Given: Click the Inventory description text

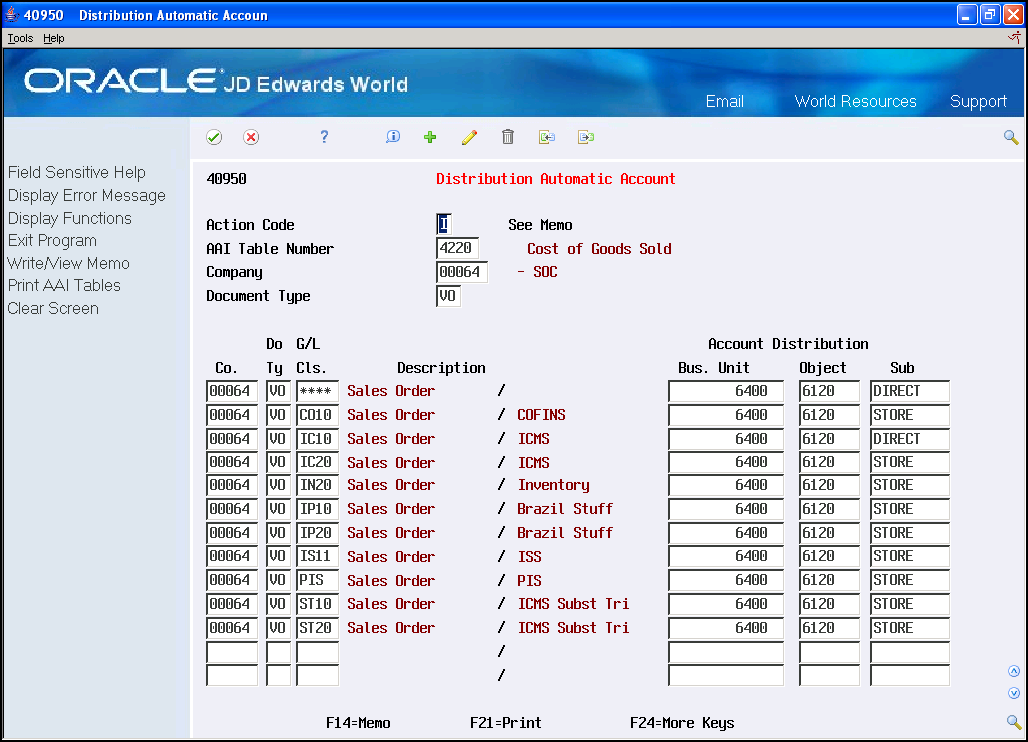Looking at the screenshot, I should tap(553, 485).
